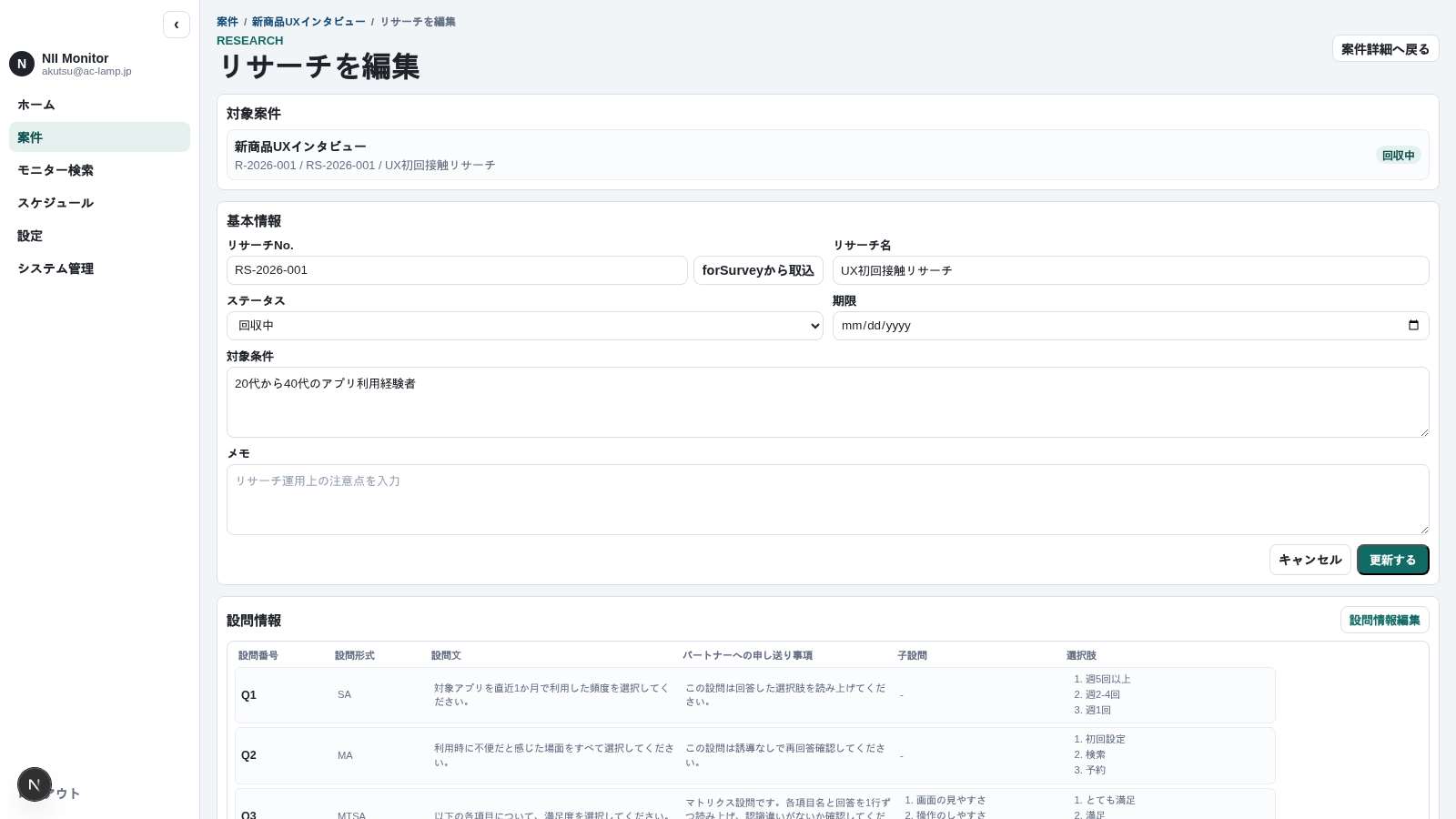Open 設定 in the sidebar
The image size is (1456, 819).
tap(99, 236)
